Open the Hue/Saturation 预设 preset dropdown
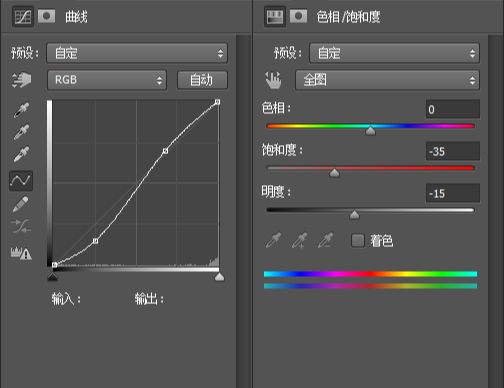The image size is (504, 388). click(395, 53)
